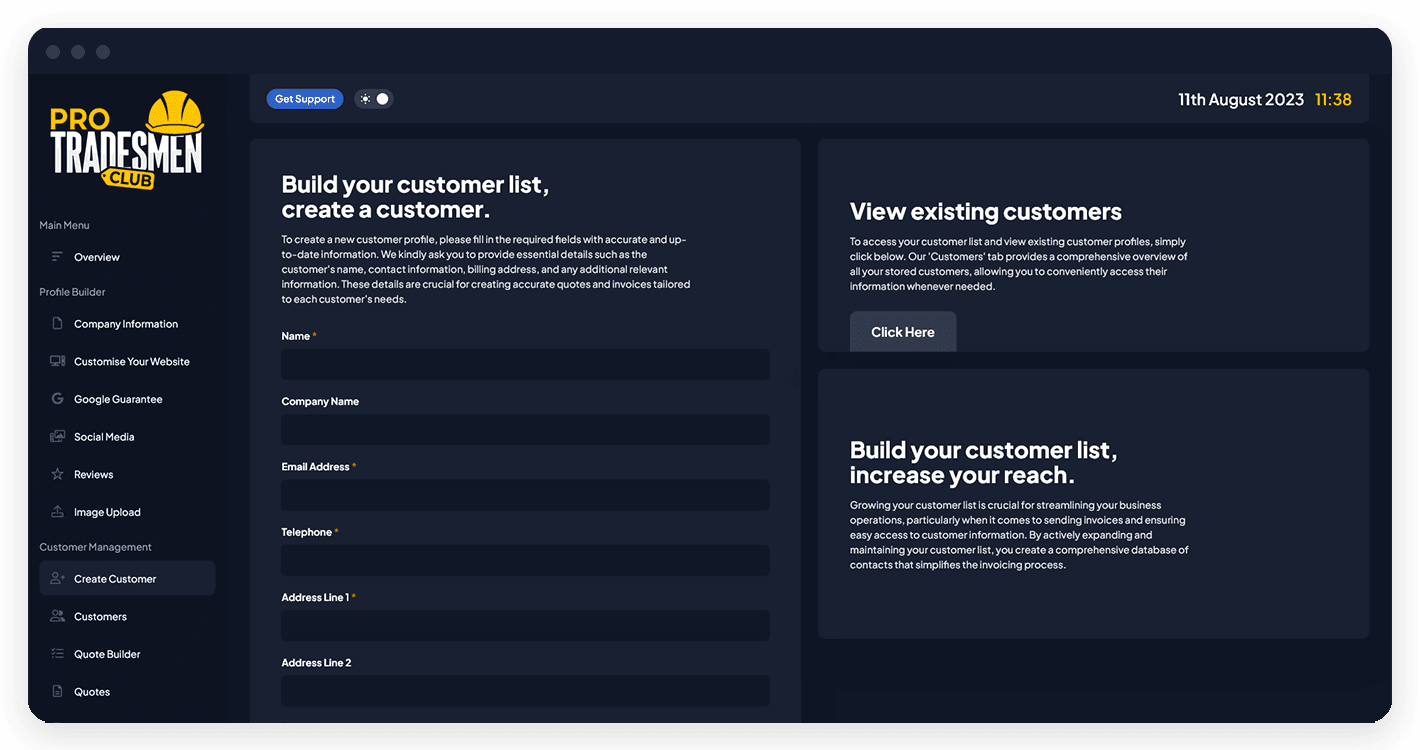Open Image Upload page
1420x750 pixels.
point(127,512)
